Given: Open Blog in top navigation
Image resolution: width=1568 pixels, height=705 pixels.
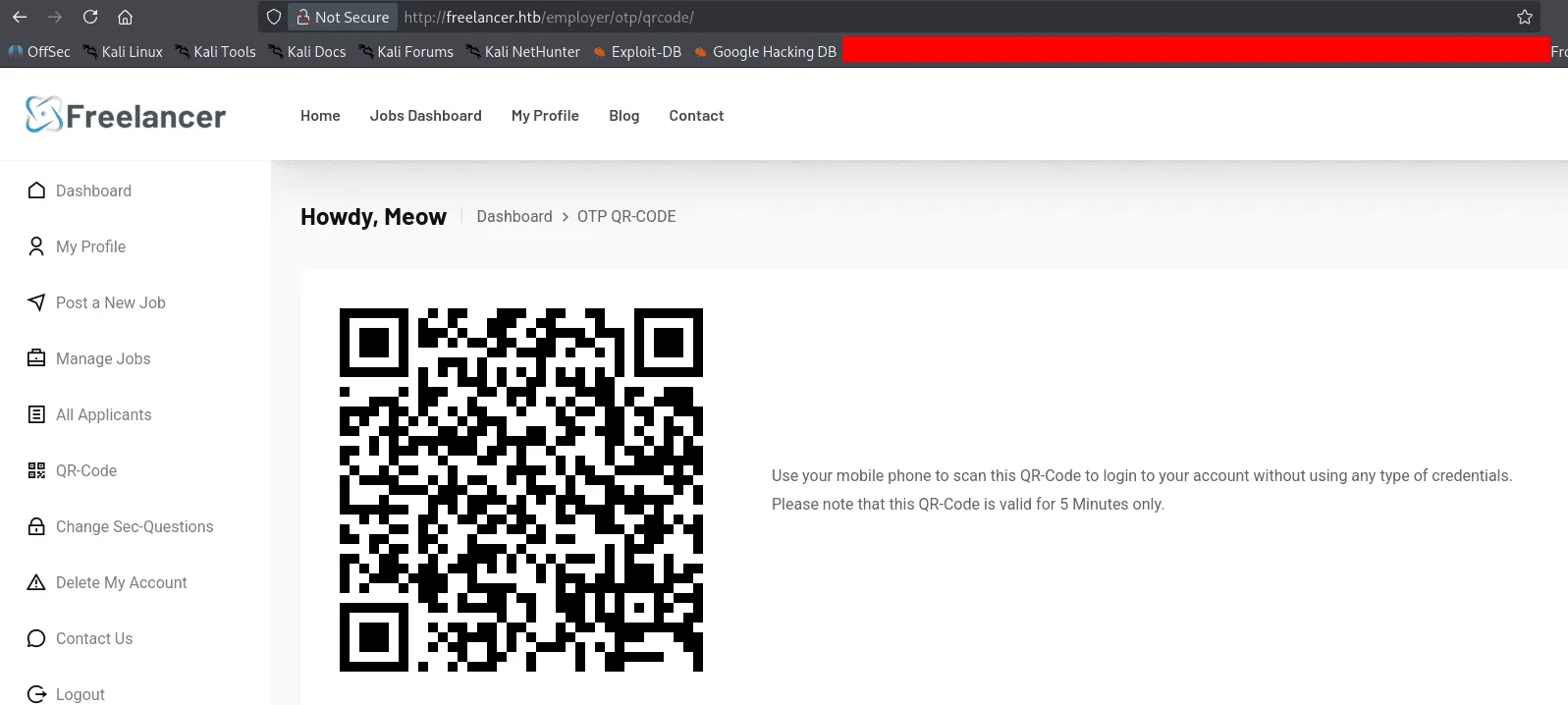Looking at the screenshot, I should coord(623,116).
